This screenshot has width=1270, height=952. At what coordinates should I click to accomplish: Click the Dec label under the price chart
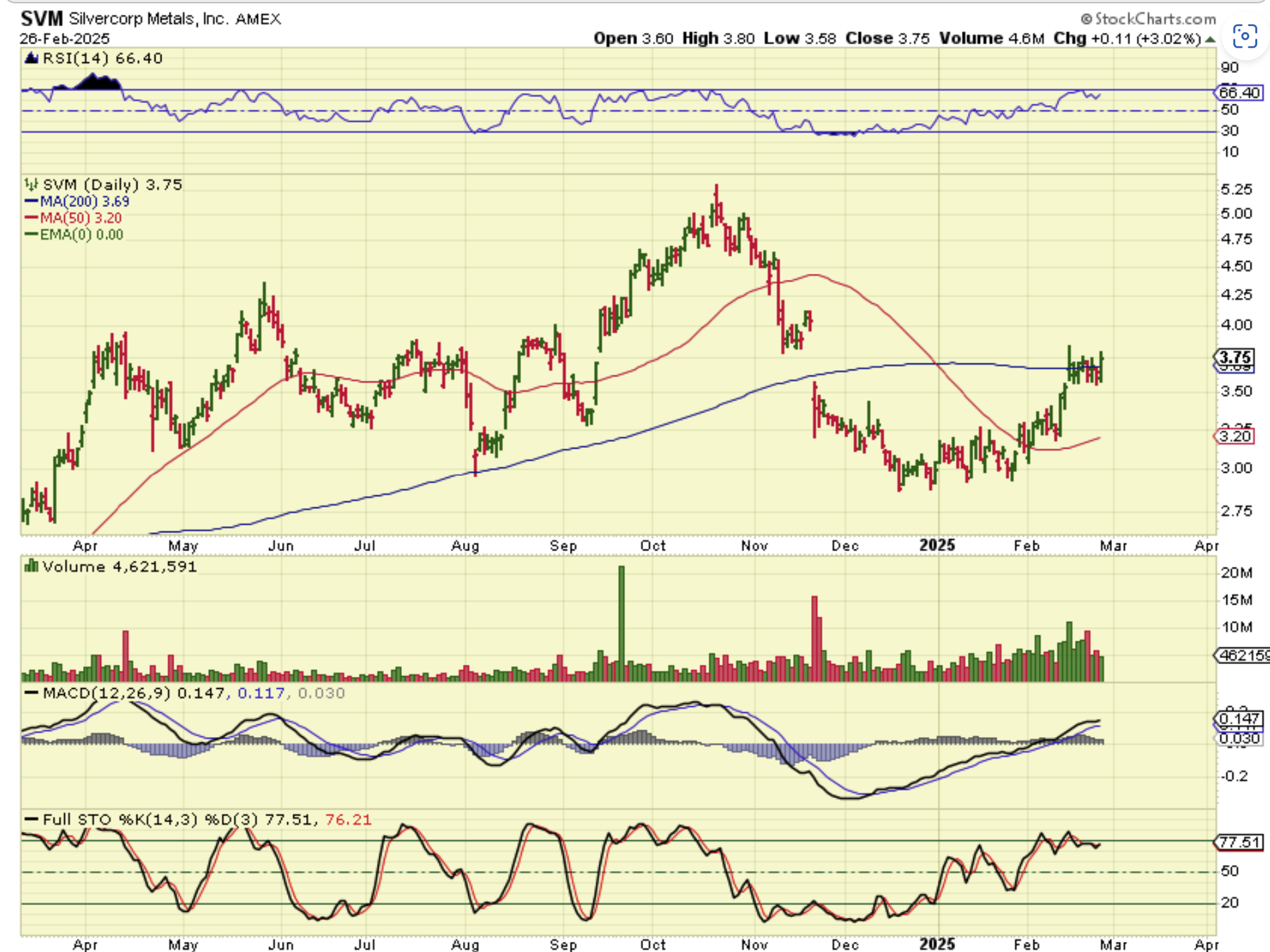point(845,546)
